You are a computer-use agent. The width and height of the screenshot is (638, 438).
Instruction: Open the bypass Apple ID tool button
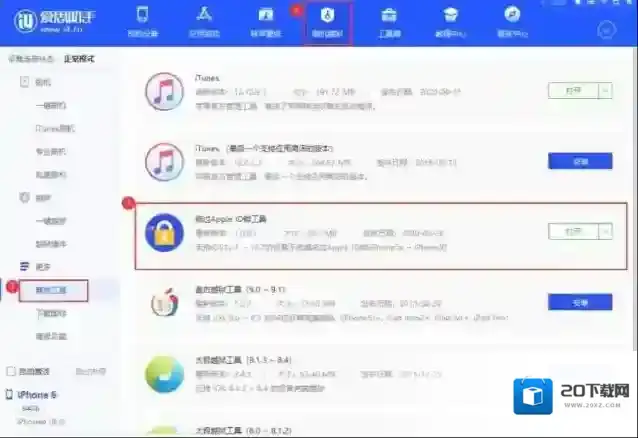(x=574, y=232)
